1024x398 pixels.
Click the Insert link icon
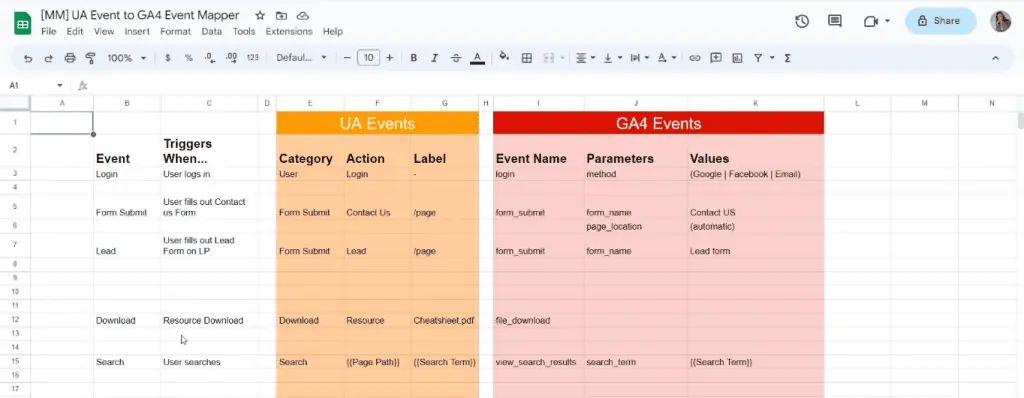pyautogui.click(x=695, y=58)
